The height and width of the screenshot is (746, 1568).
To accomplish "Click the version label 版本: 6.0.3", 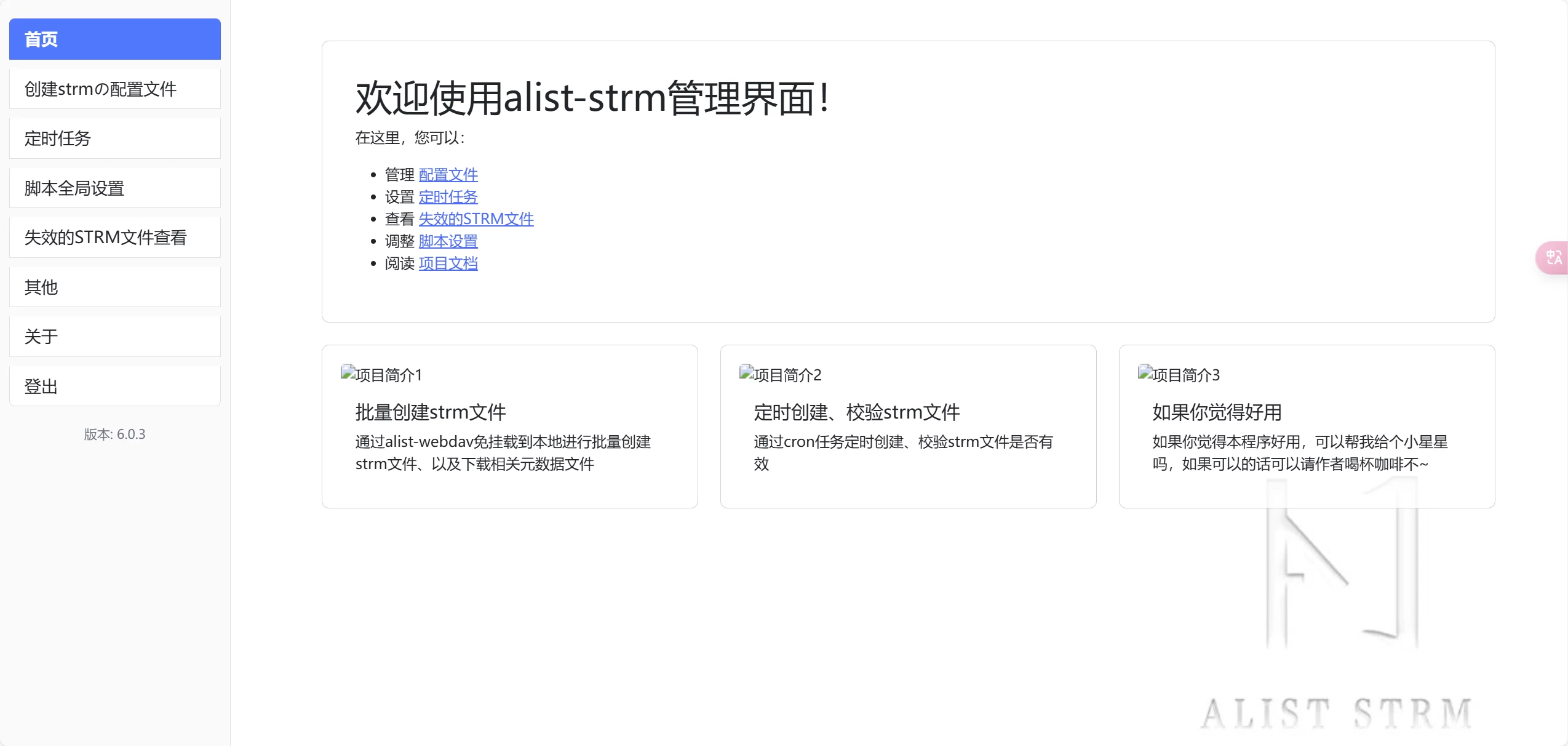I will 114,435.
